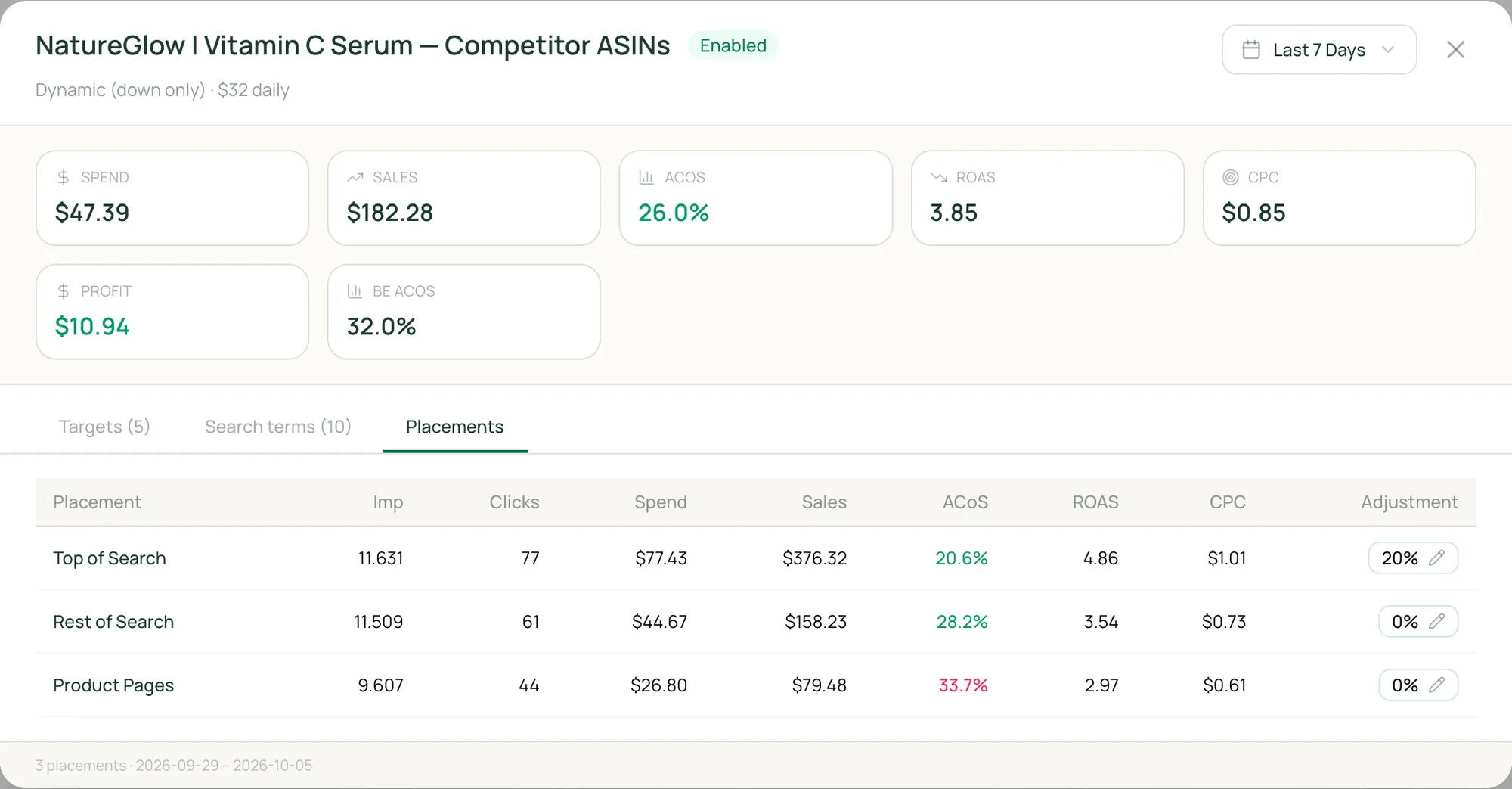Click the 20% adjustment value for Top of Search
This screenshot has height=789, width=1512.
(1399, 558)
